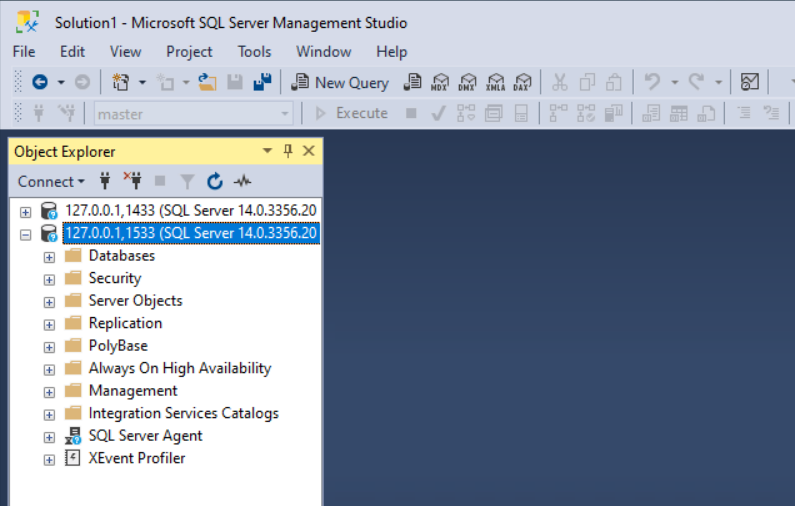Open the Navigate Backward history dropdown arrow
The height and width of the screenshot is (506, 795).
pyautogui.click(x=61, y=82)
